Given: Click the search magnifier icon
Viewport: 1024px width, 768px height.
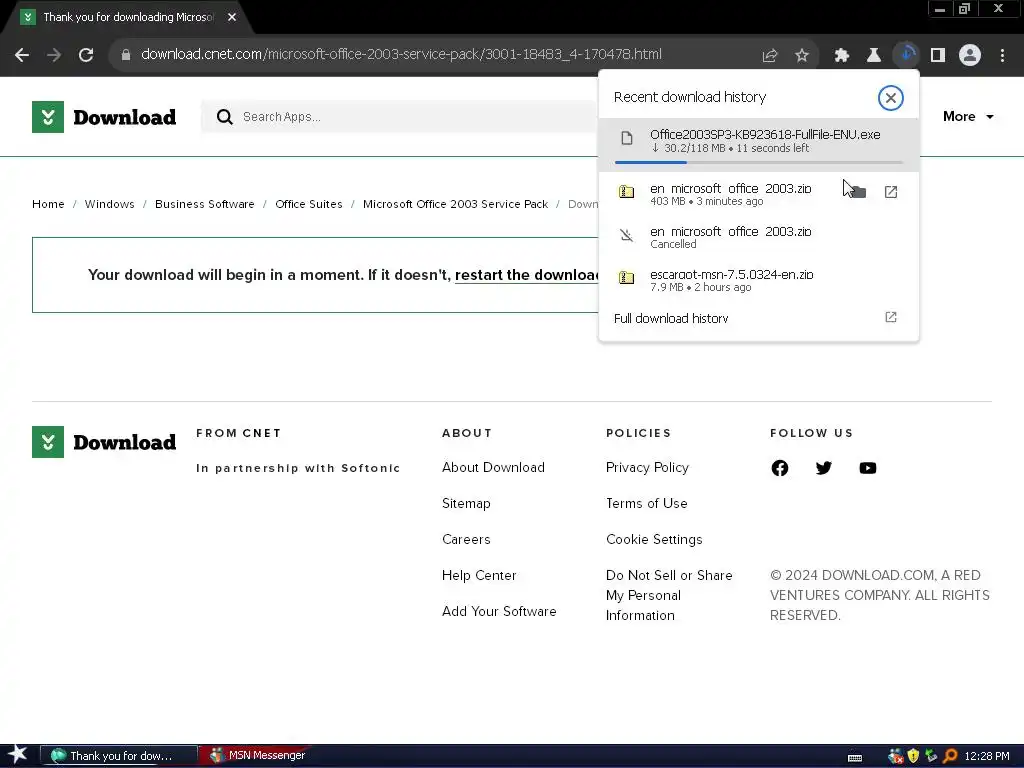Looking at the screenshot, I should click(x=225, y=117).
